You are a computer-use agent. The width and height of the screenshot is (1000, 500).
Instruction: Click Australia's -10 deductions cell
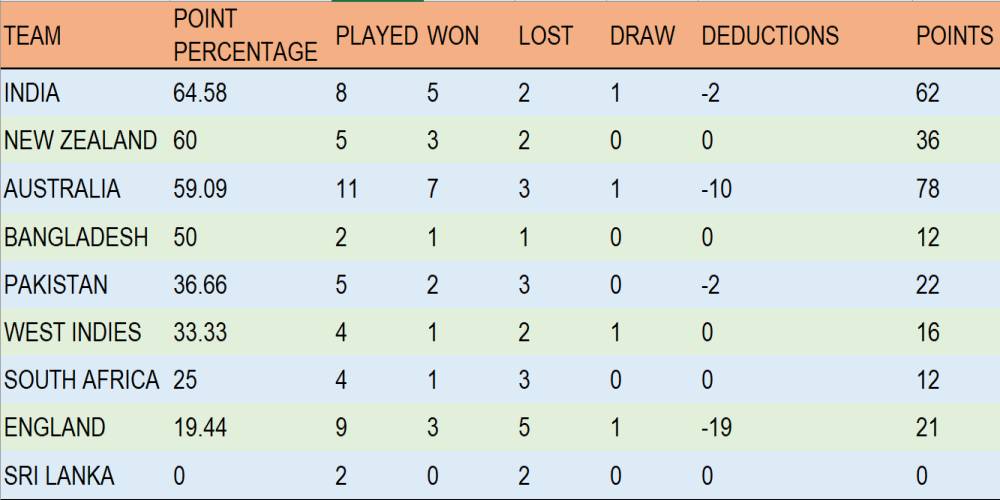[805, 188]
